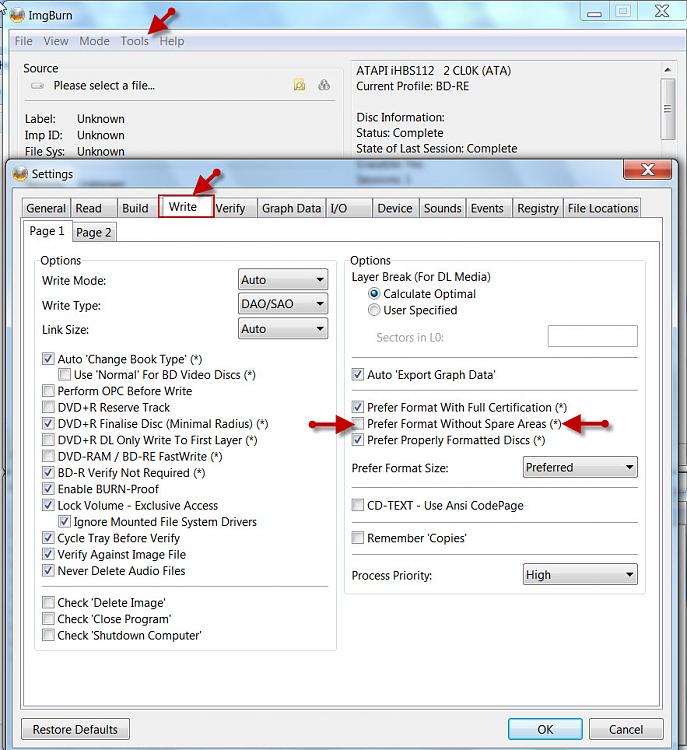Close the Settings dialog with red X
The image size is (687, 750).
[648, 170]
